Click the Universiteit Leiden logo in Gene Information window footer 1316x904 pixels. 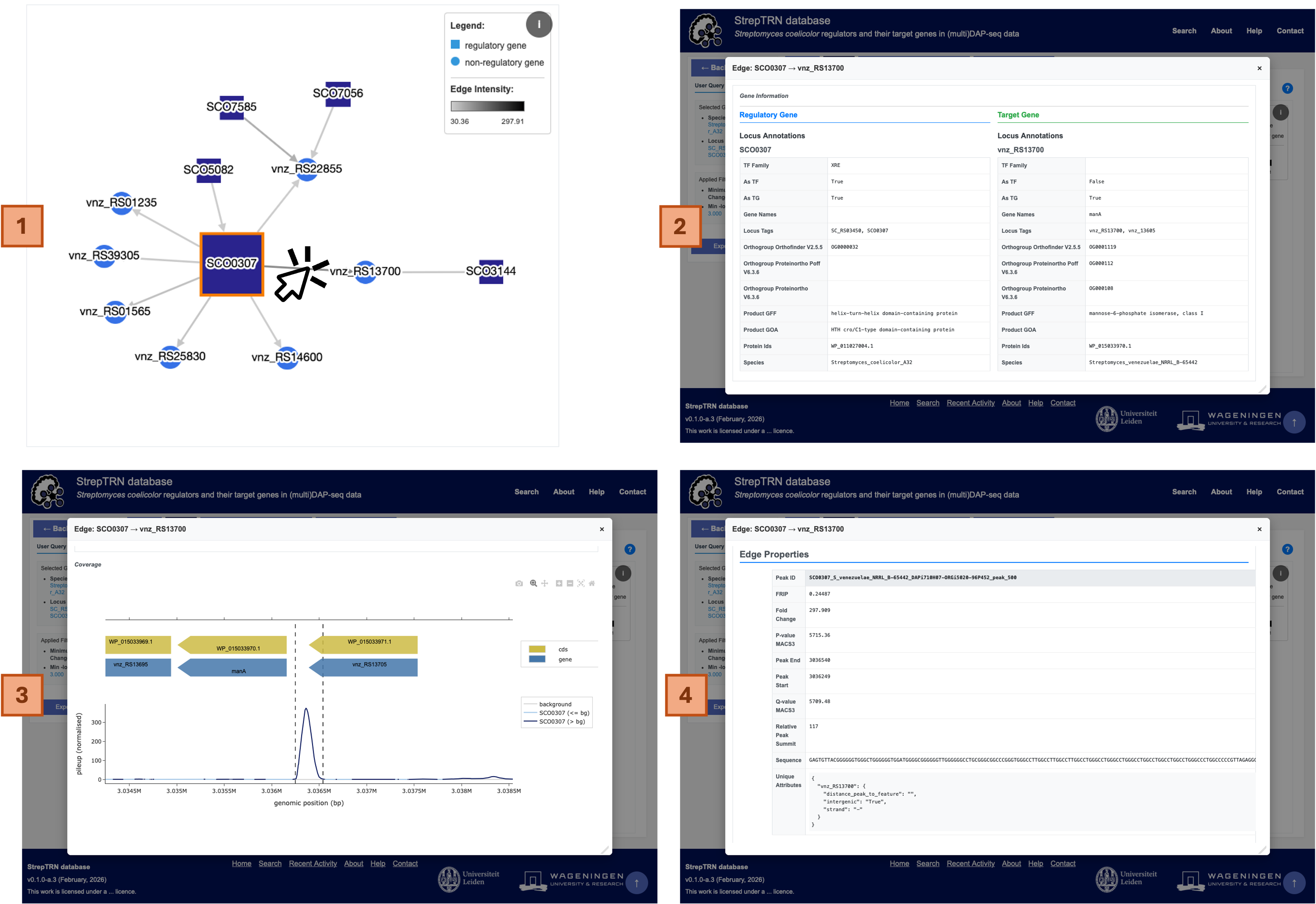pos(1126,419)
